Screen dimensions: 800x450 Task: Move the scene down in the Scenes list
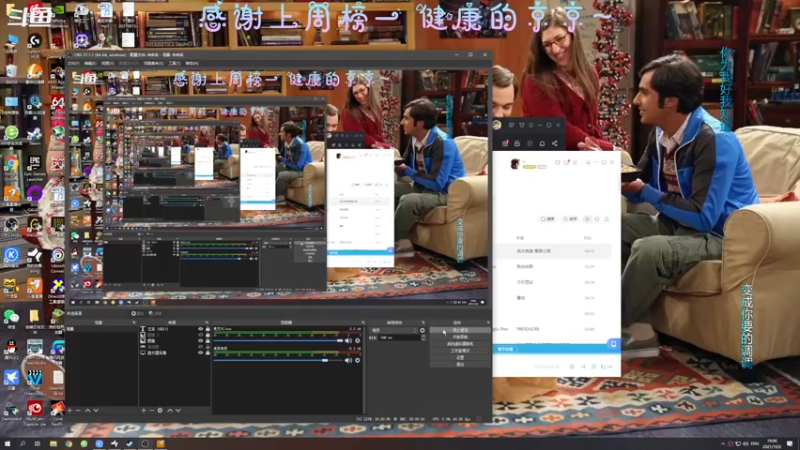pyautogui.click(x=96, y=410)
